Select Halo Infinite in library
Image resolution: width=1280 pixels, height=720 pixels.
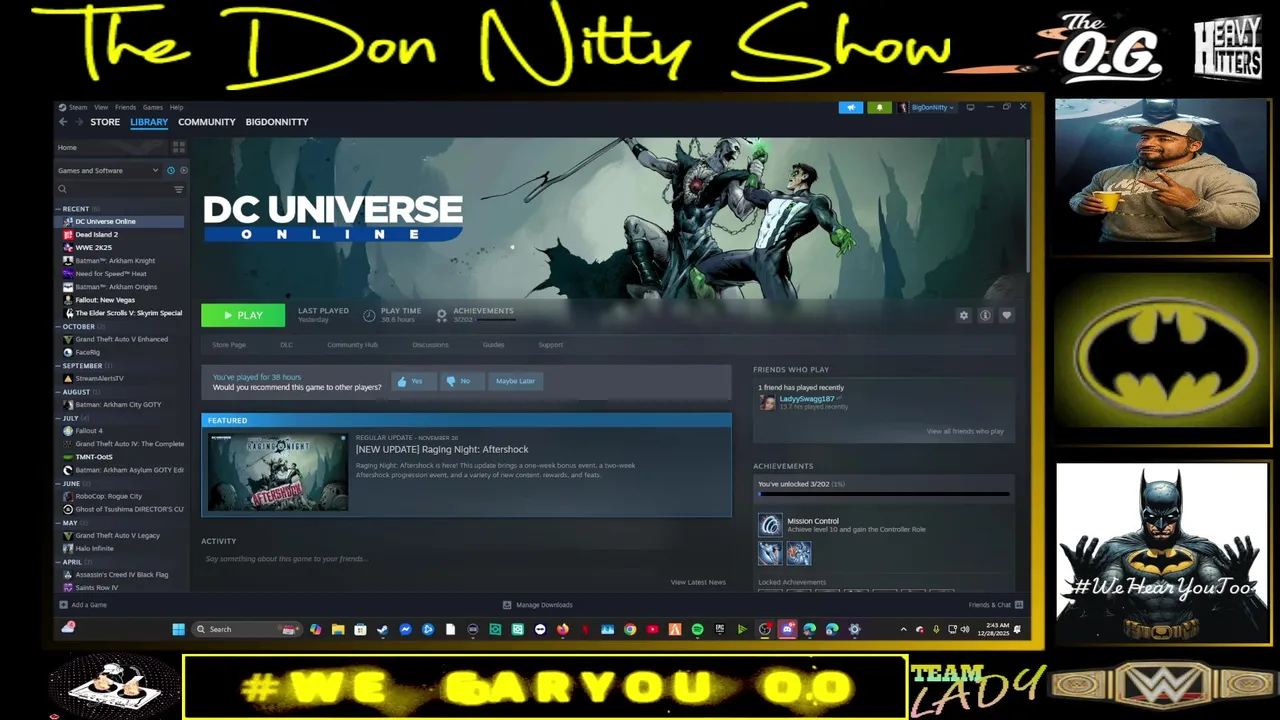click(x=94, y=548)
